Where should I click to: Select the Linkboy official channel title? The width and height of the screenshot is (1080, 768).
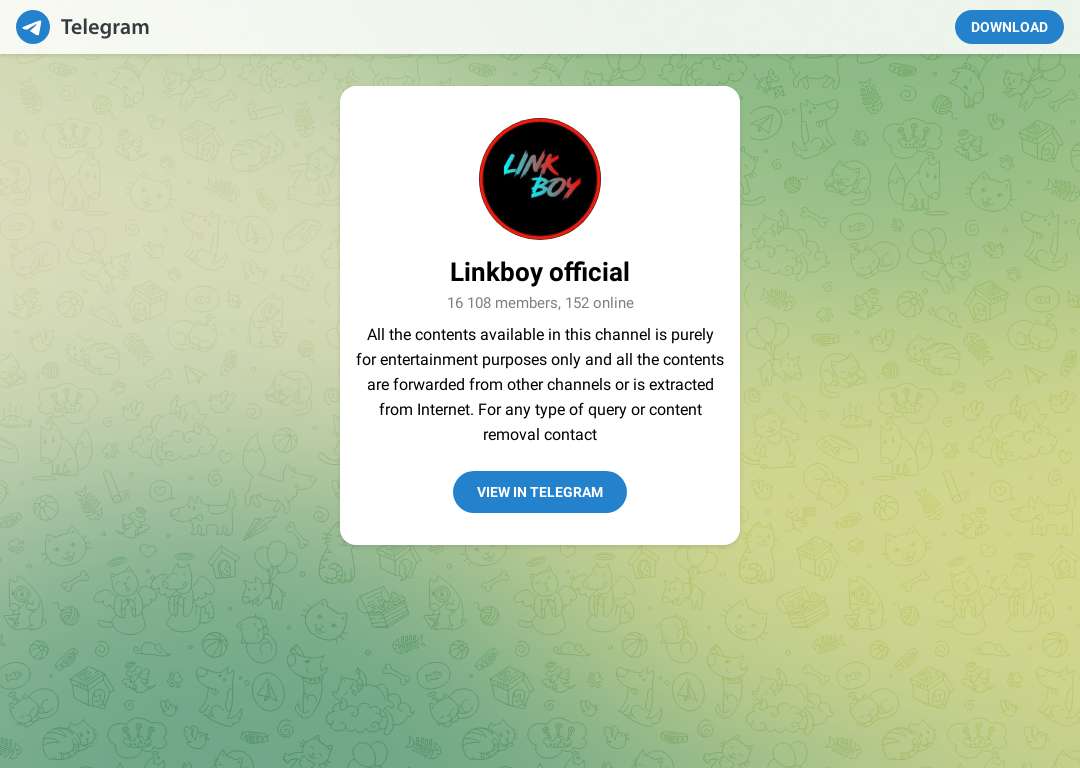(x=540, y=272)
